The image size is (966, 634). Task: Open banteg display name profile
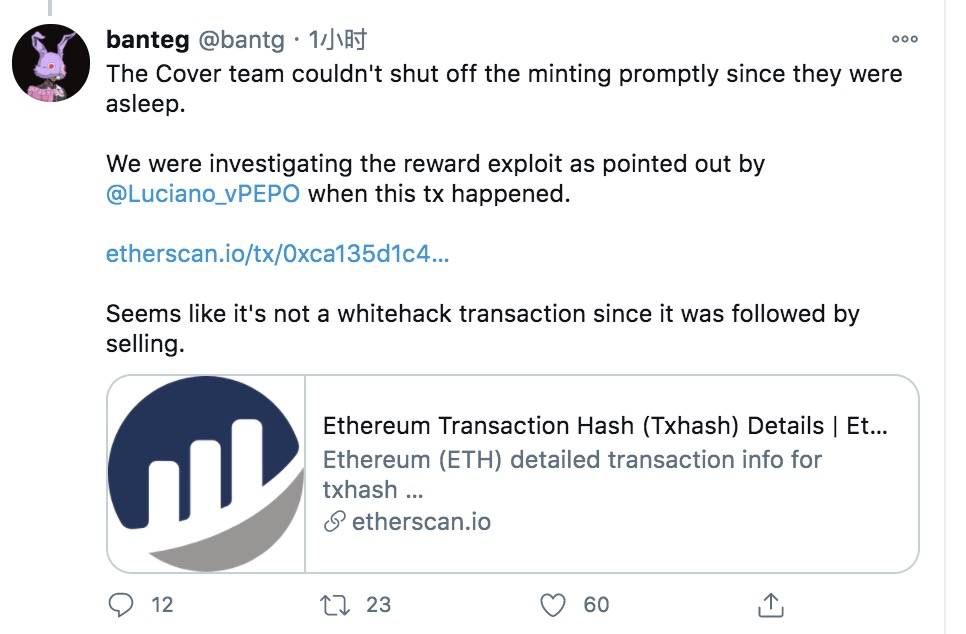pos(148,39)
